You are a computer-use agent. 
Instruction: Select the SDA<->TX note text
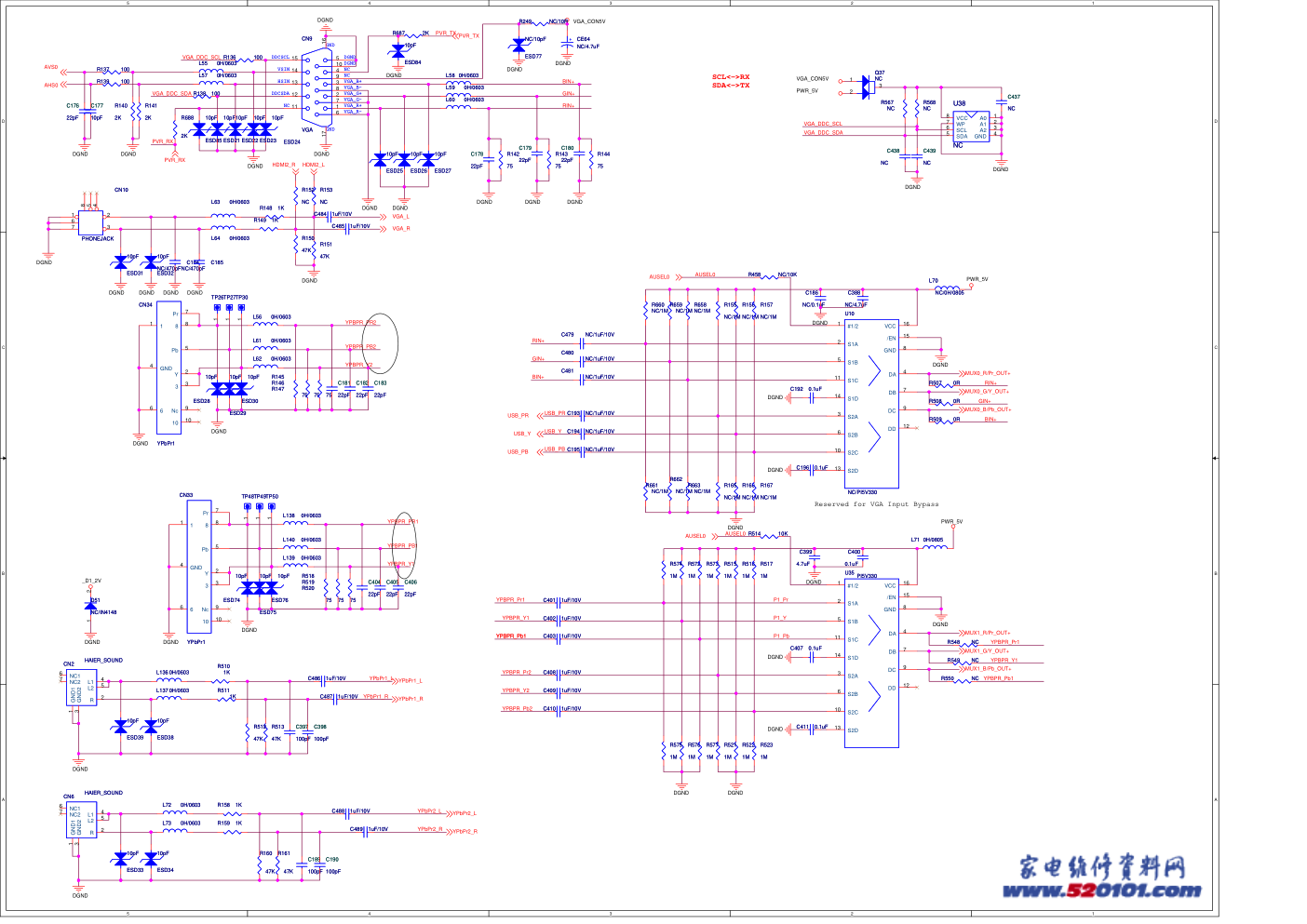point(731,86)
